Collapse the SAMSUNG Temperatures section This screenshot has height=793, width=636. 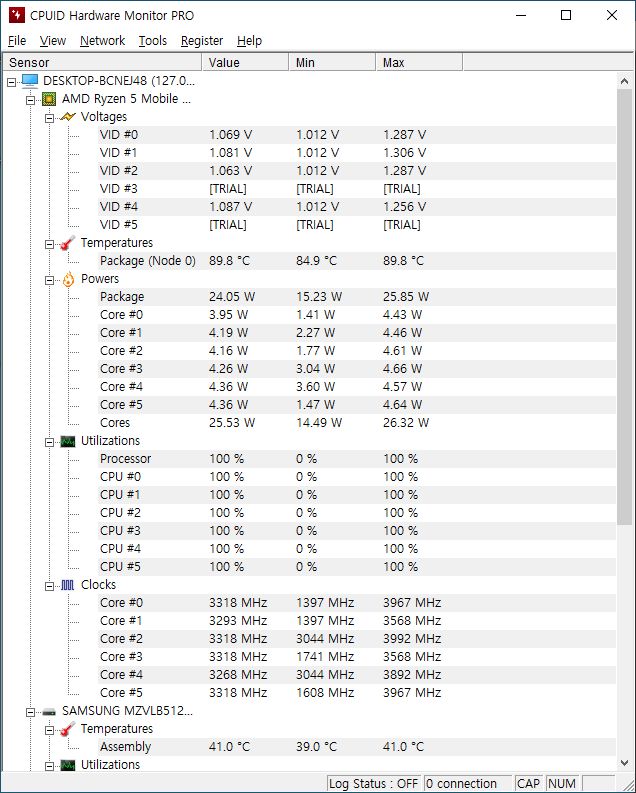pos(49,730)
